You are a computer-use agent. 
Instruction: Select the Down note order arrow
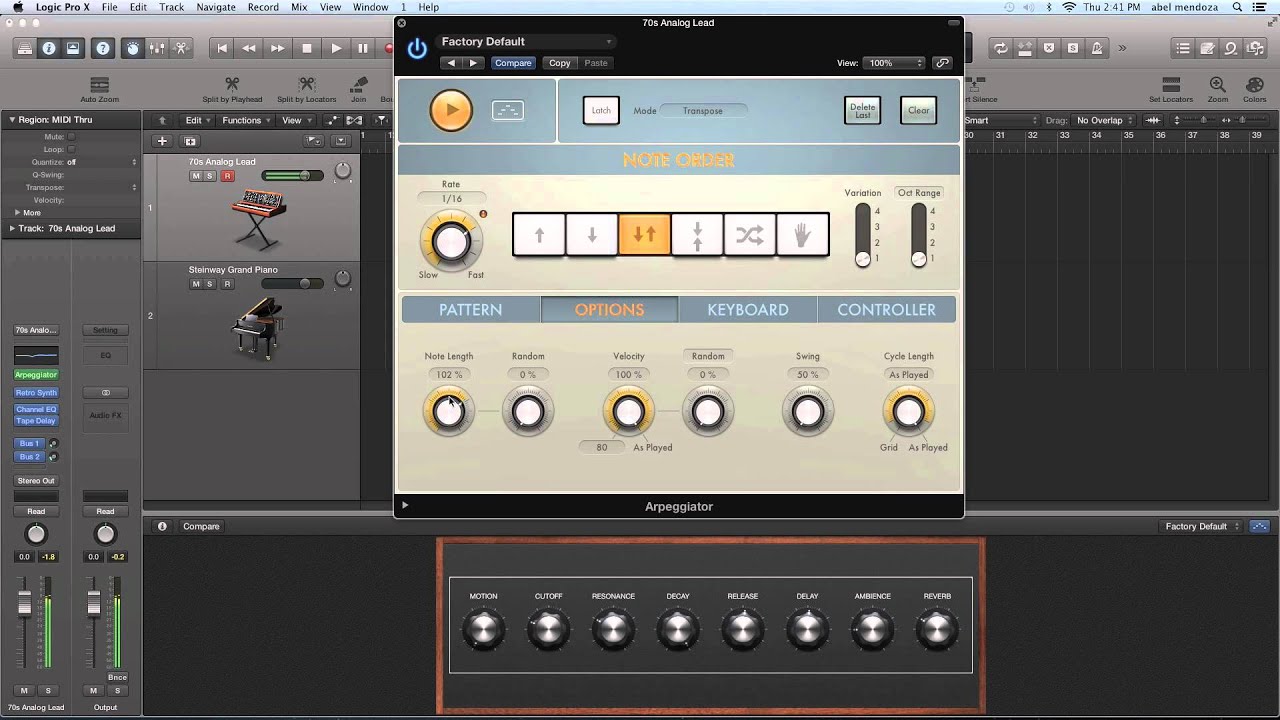[x=592, y=235]
